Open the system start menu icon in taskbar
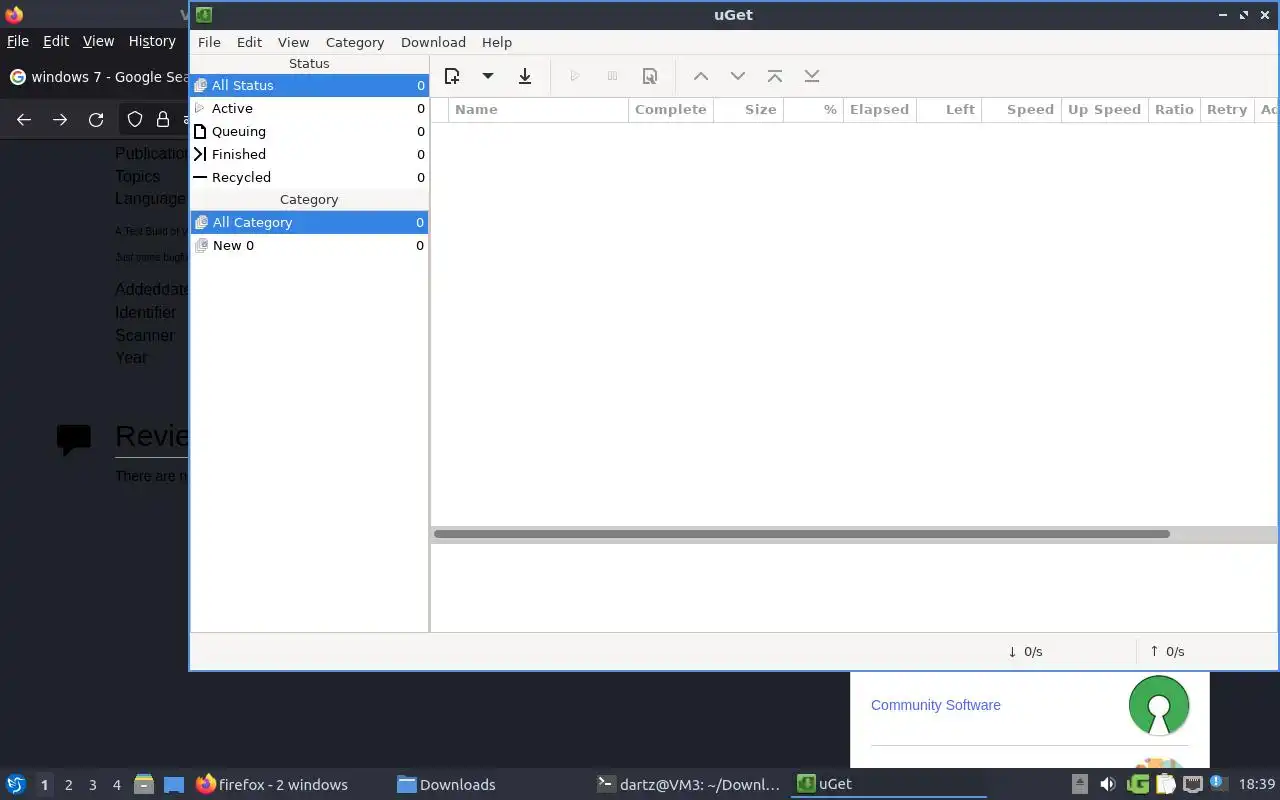Screen dimensions: 1280x800 pyautogui.click(x=16, y=784)
